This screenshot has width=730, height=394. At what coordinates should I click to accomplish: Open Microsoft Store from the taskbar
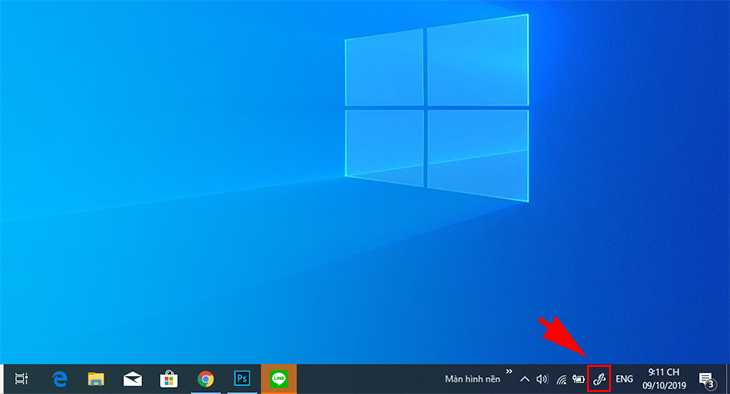pos(169,379)
